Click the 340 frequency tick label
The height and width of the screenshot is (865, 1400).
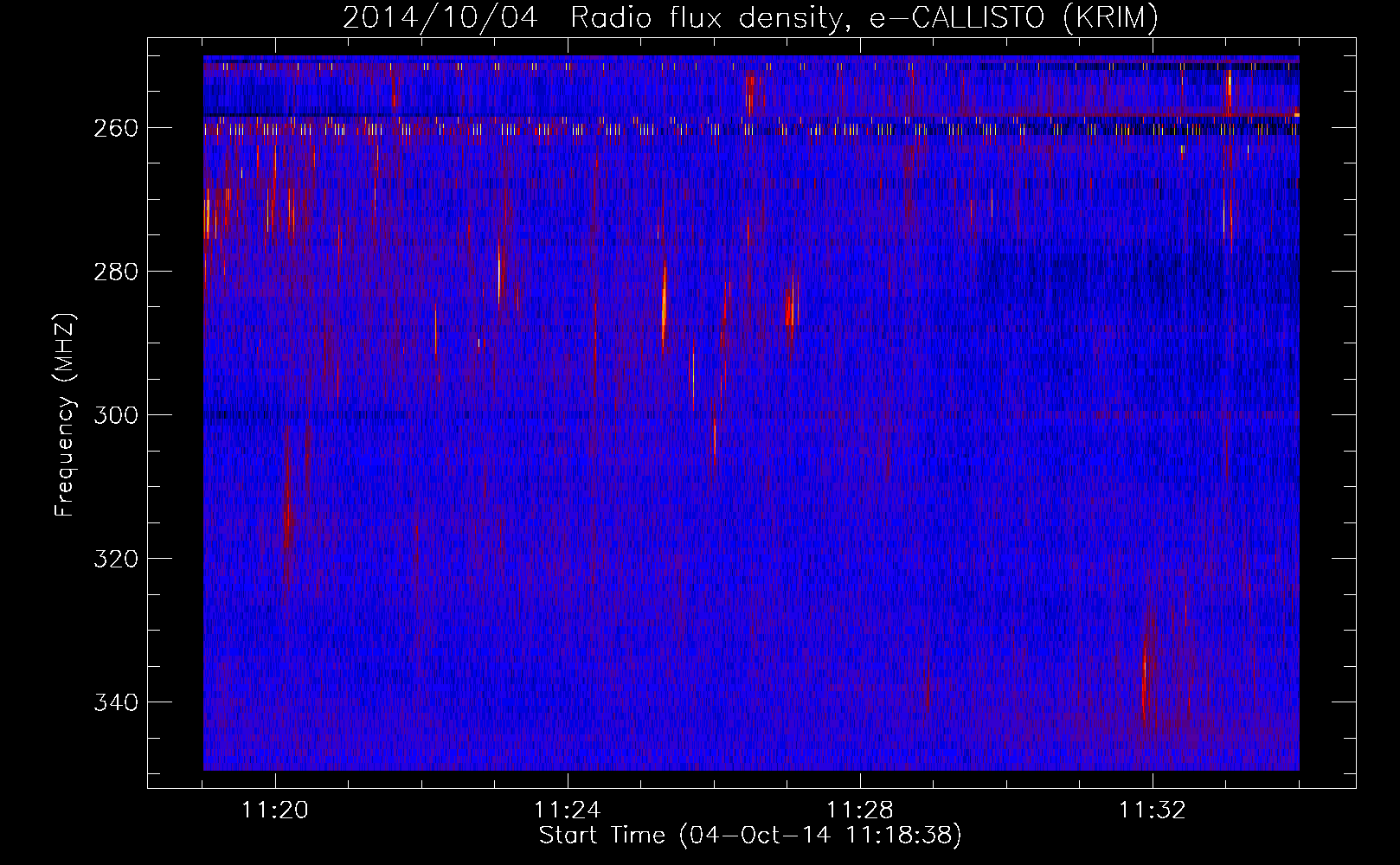tap(115, 702)
